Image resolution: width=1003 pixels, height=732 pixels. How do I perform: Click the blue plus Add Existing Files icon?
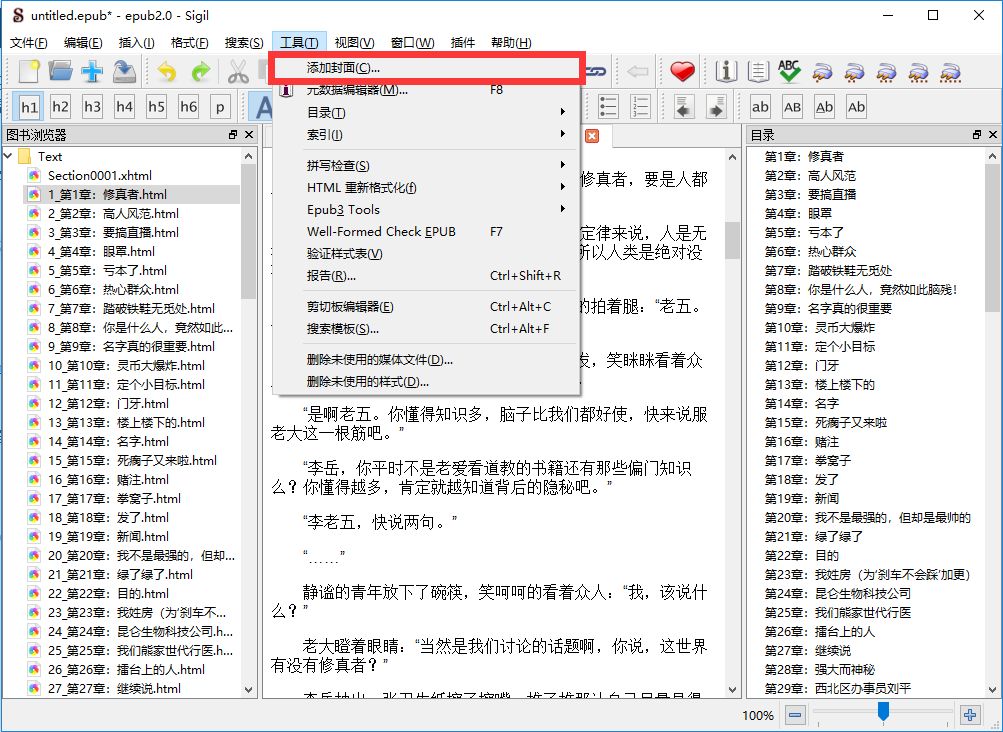(92, 71)
